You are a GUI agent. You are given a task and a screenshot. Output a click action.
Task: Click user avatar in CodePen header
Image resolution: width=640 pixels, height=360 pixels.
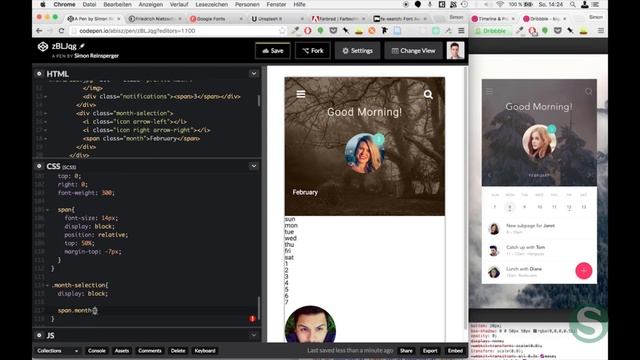pyautogui.click(x=455, y=51)
